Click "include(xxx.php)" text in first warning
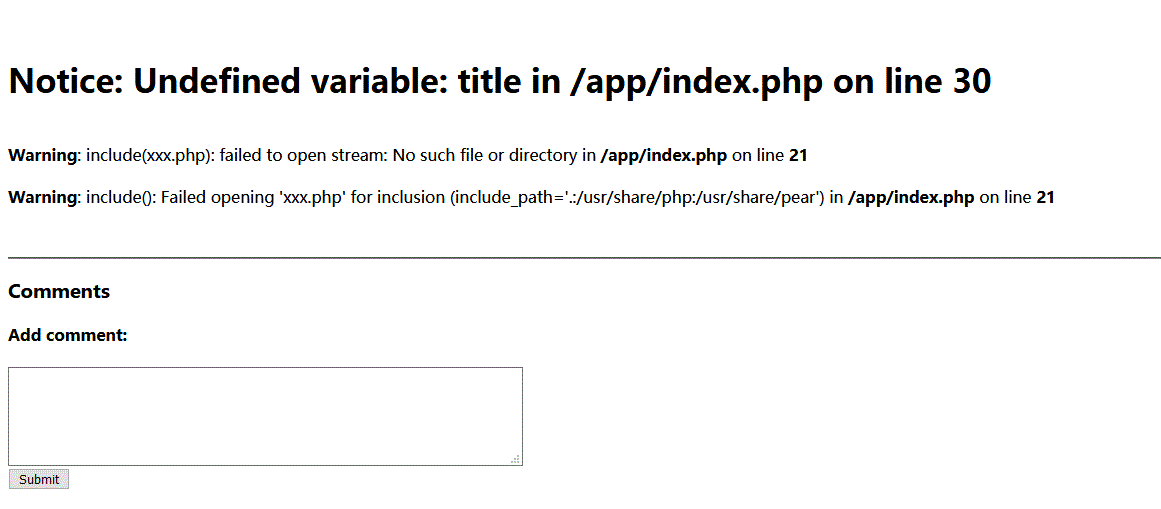This screenshot has width=1161, height=509. click(148, 156)
